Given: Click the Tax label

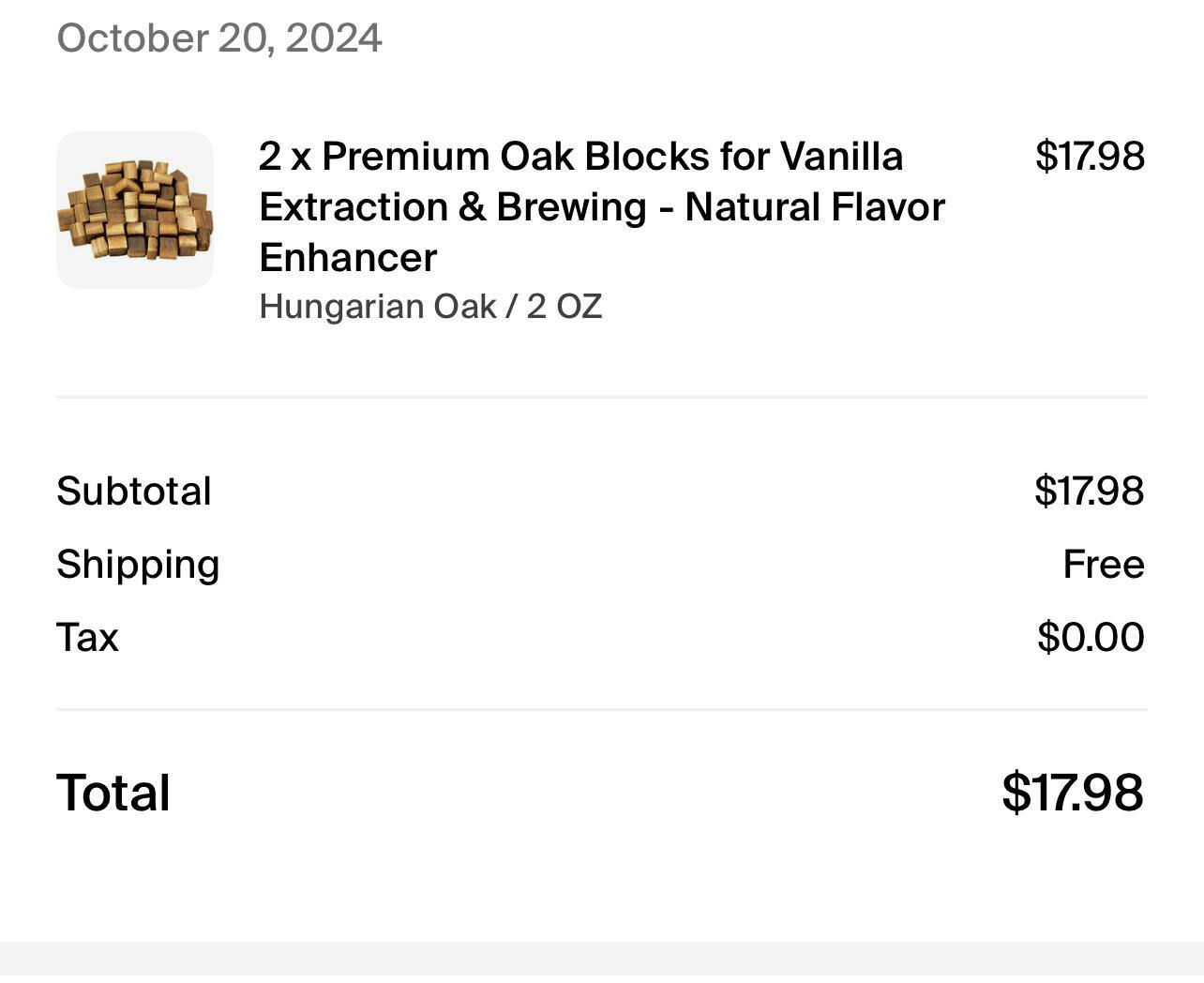Looking at the screenshot, I should tap(87, 638).
